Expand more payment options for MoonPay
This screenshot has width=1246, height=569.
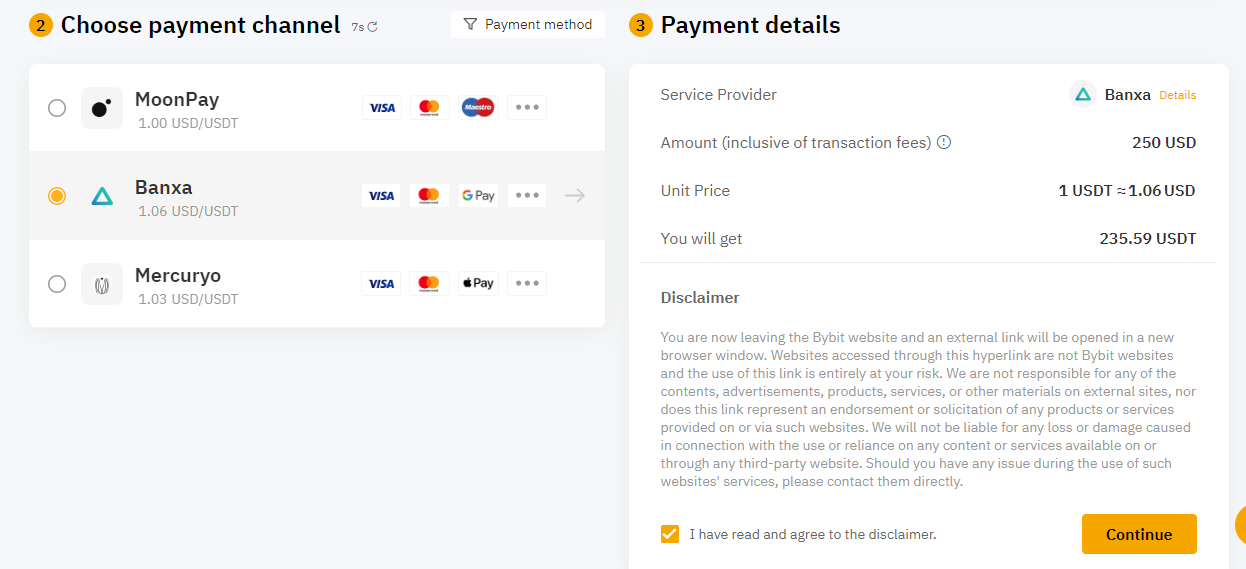point(527,107)
